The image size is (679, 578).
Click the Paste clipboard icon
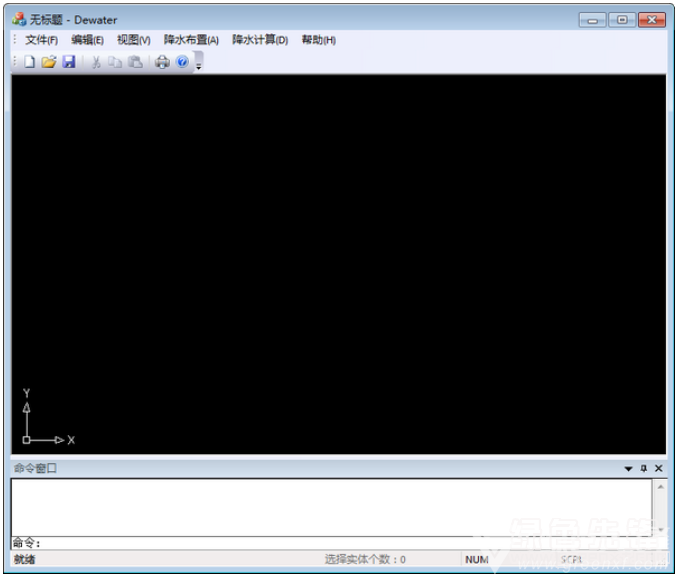click(136, 62)
